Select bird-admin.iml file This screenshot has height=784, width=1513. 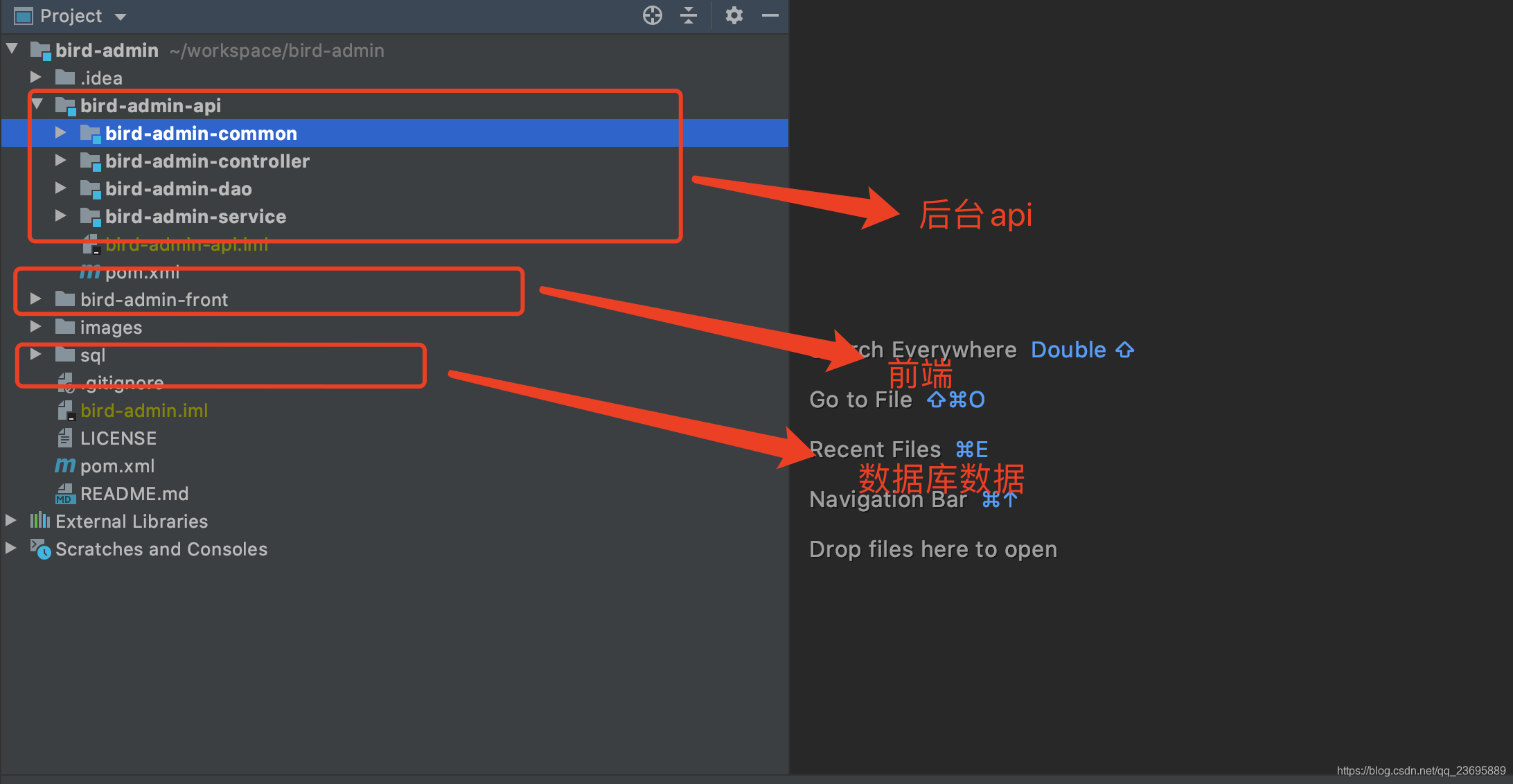click(x=144, y=410)
